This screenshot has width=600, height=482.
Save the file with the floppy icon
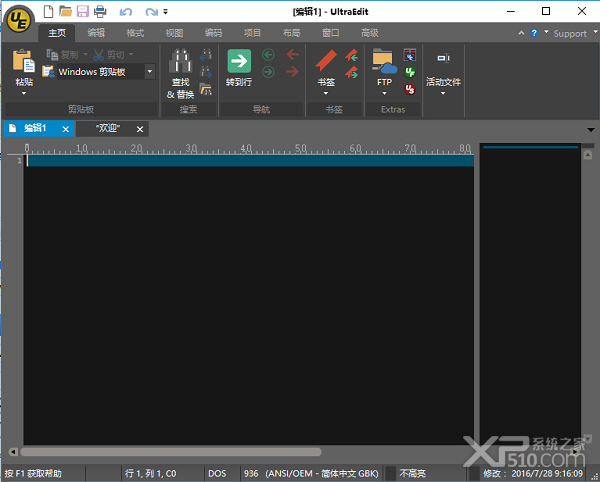83,11
